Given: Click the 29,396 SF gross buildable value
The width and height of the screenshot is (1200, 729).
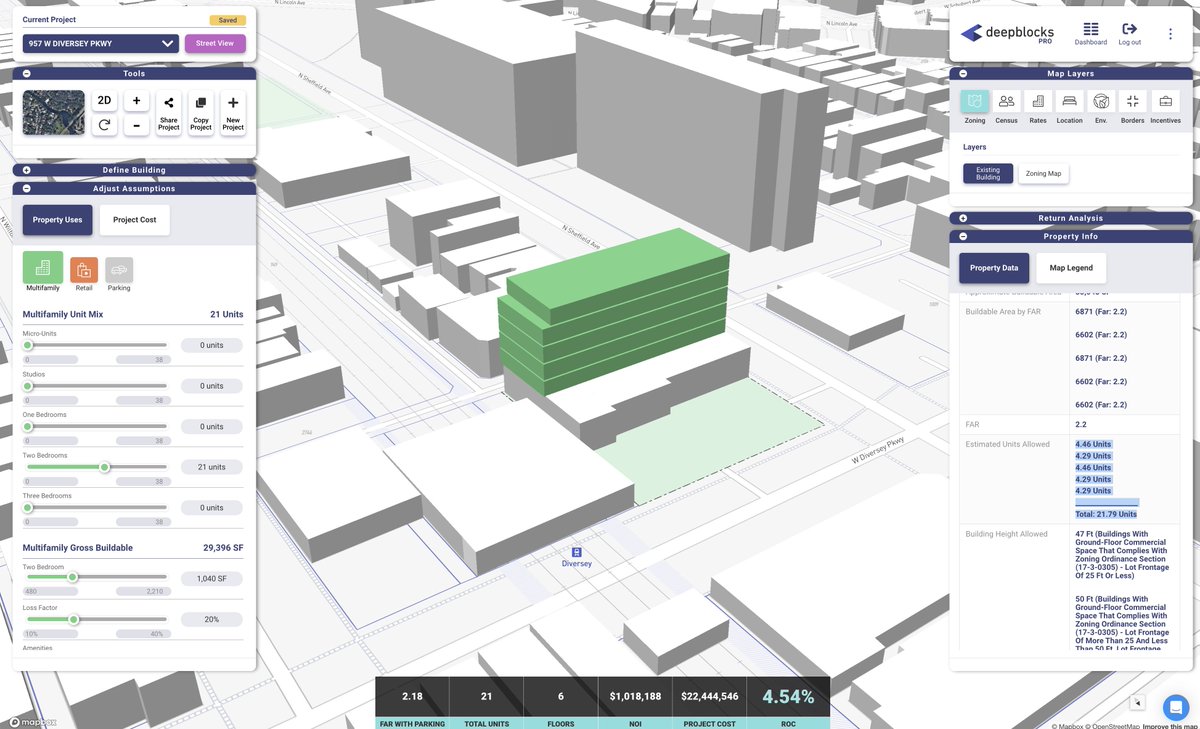Looking at the screenshot, I should pos(222,548).
